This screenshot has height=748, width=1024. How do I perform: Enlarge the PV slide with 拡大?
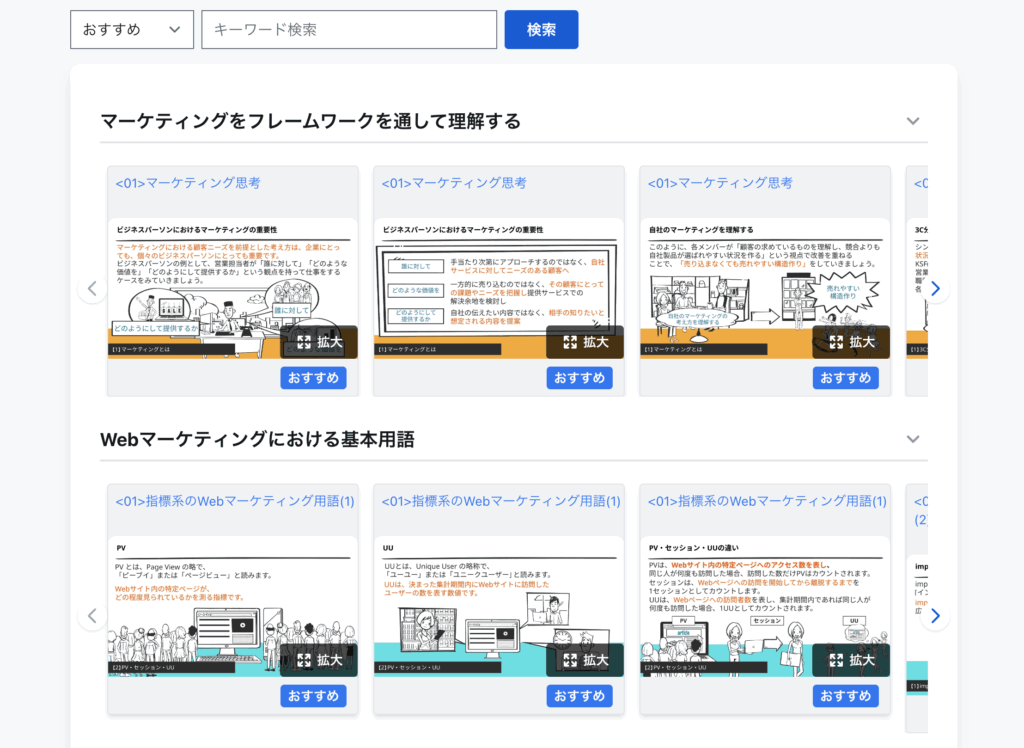coord(316,660)
